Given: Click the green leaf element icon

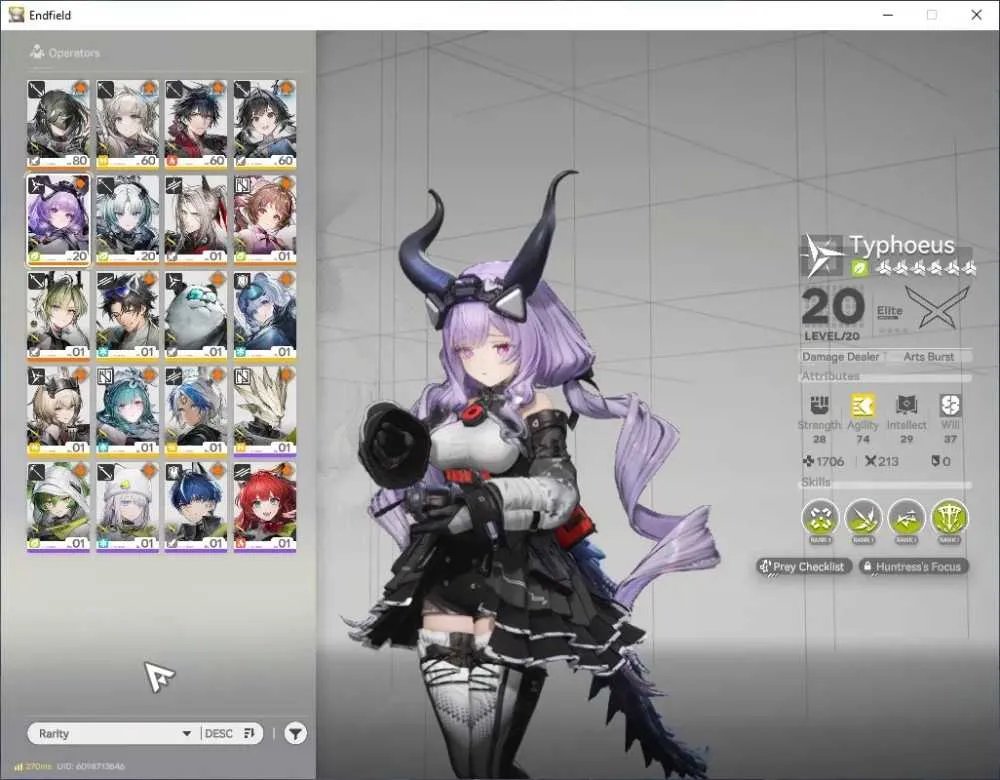Looking at the screenshot, I should click(860, 269).
